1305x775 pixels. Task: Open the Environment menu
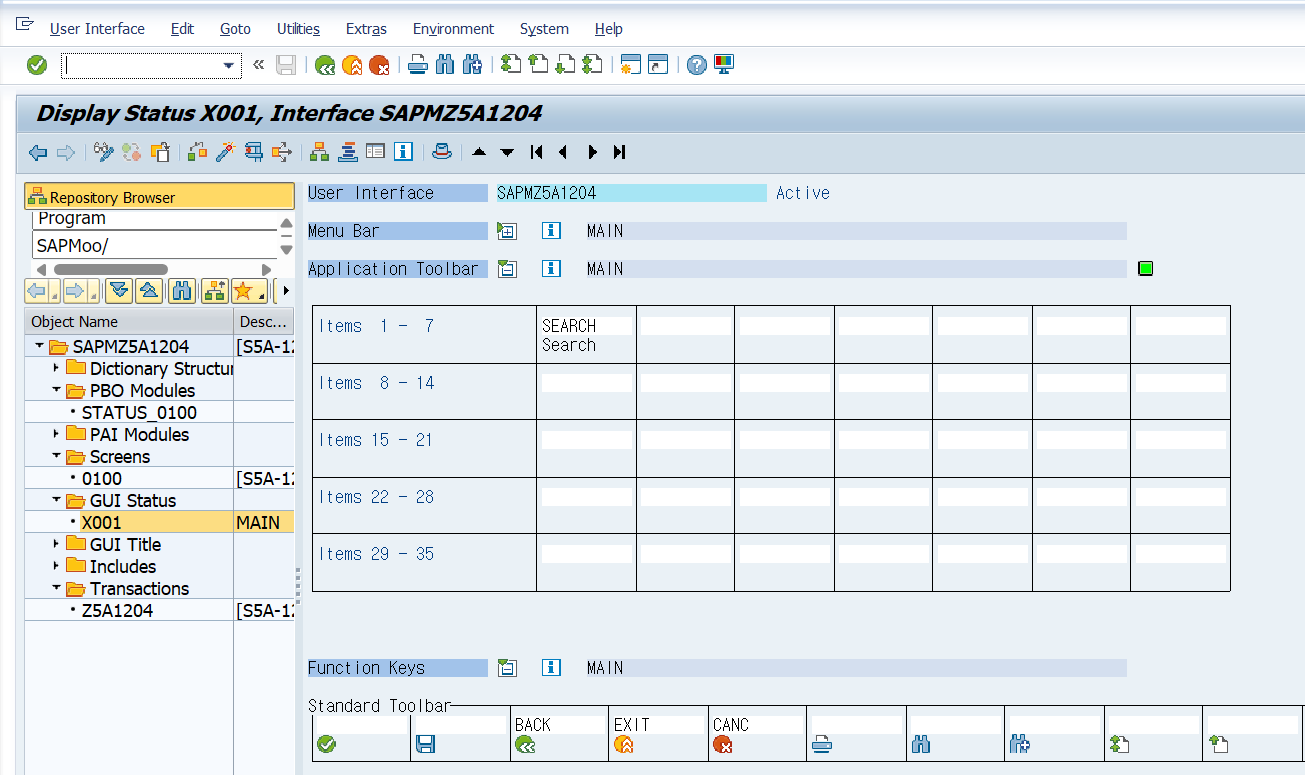click(453, 29)
